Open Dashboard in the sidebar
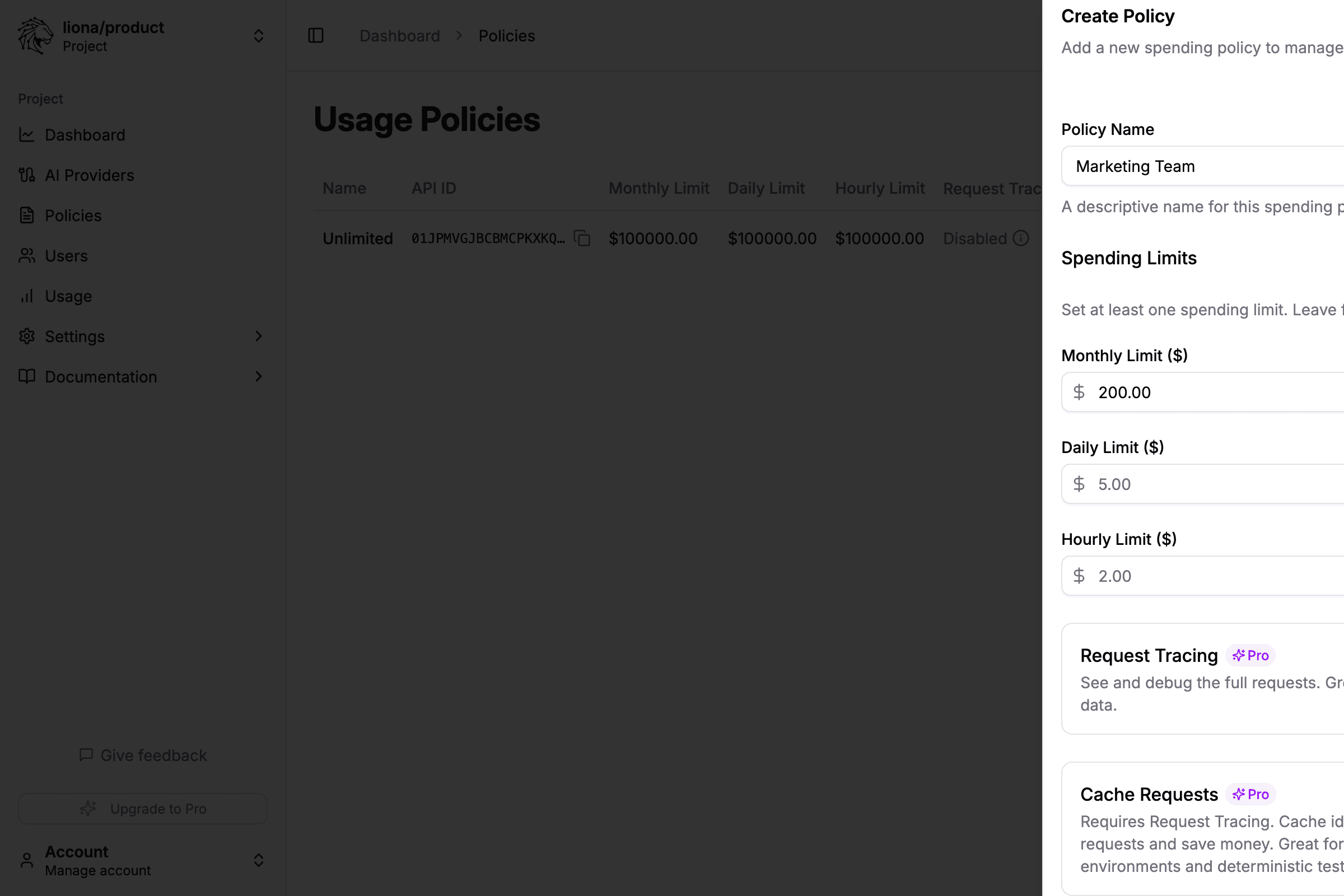 143,135
